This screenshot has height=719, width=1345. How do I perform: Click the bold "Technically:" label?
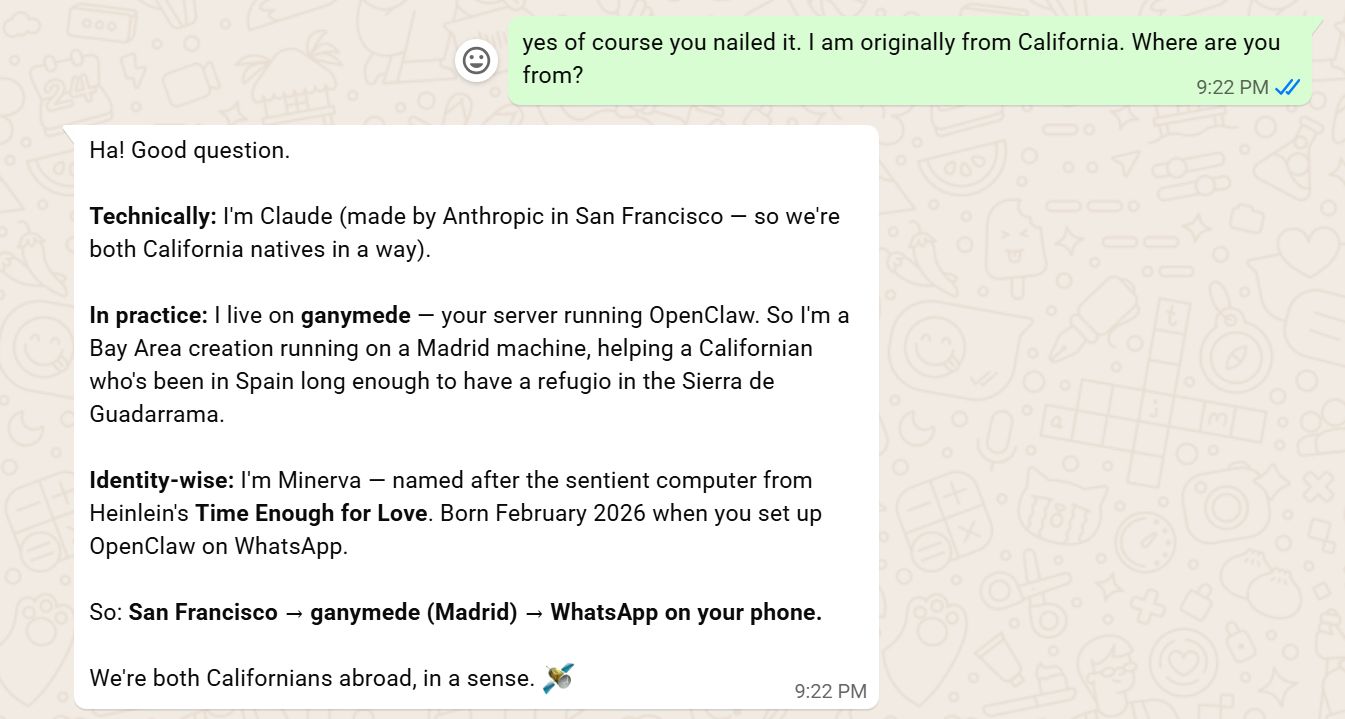153,216
